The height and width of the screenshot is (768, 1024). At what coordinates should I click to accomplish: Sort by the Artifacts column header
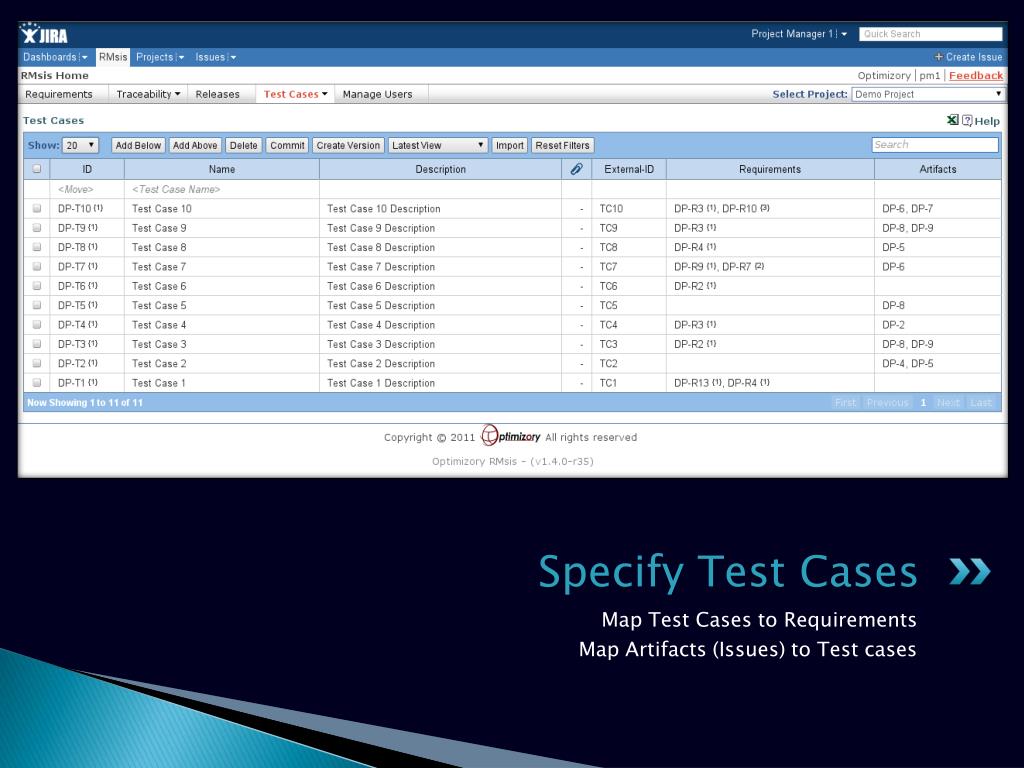938,169
